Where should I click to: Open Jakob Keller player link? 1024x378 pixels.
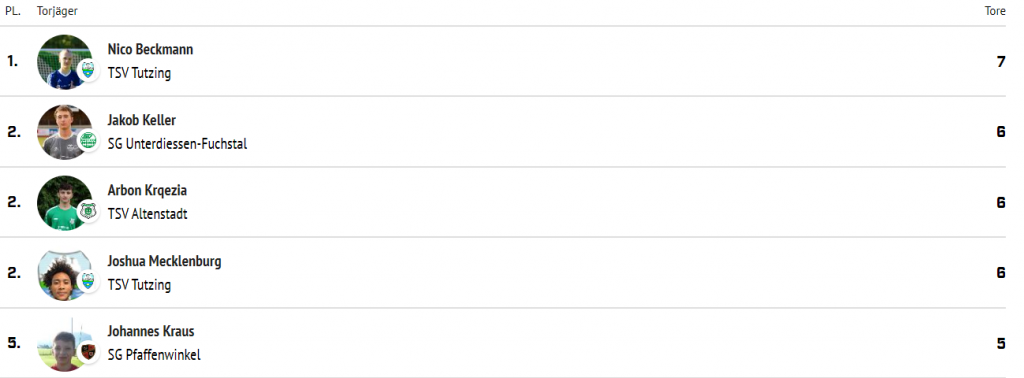142,120
